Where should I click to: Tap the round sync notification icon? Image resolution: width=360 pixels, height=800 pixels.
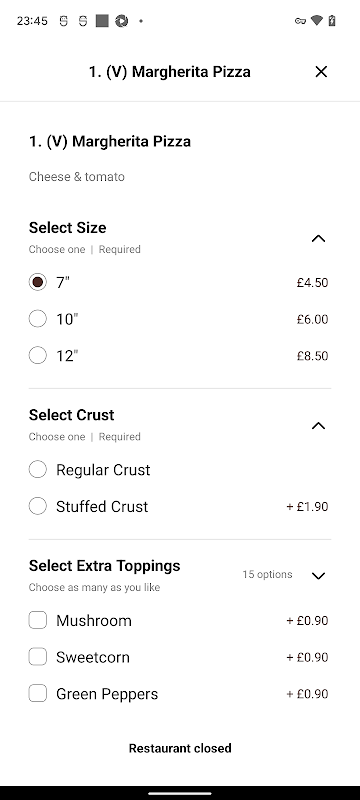(121, 21)
